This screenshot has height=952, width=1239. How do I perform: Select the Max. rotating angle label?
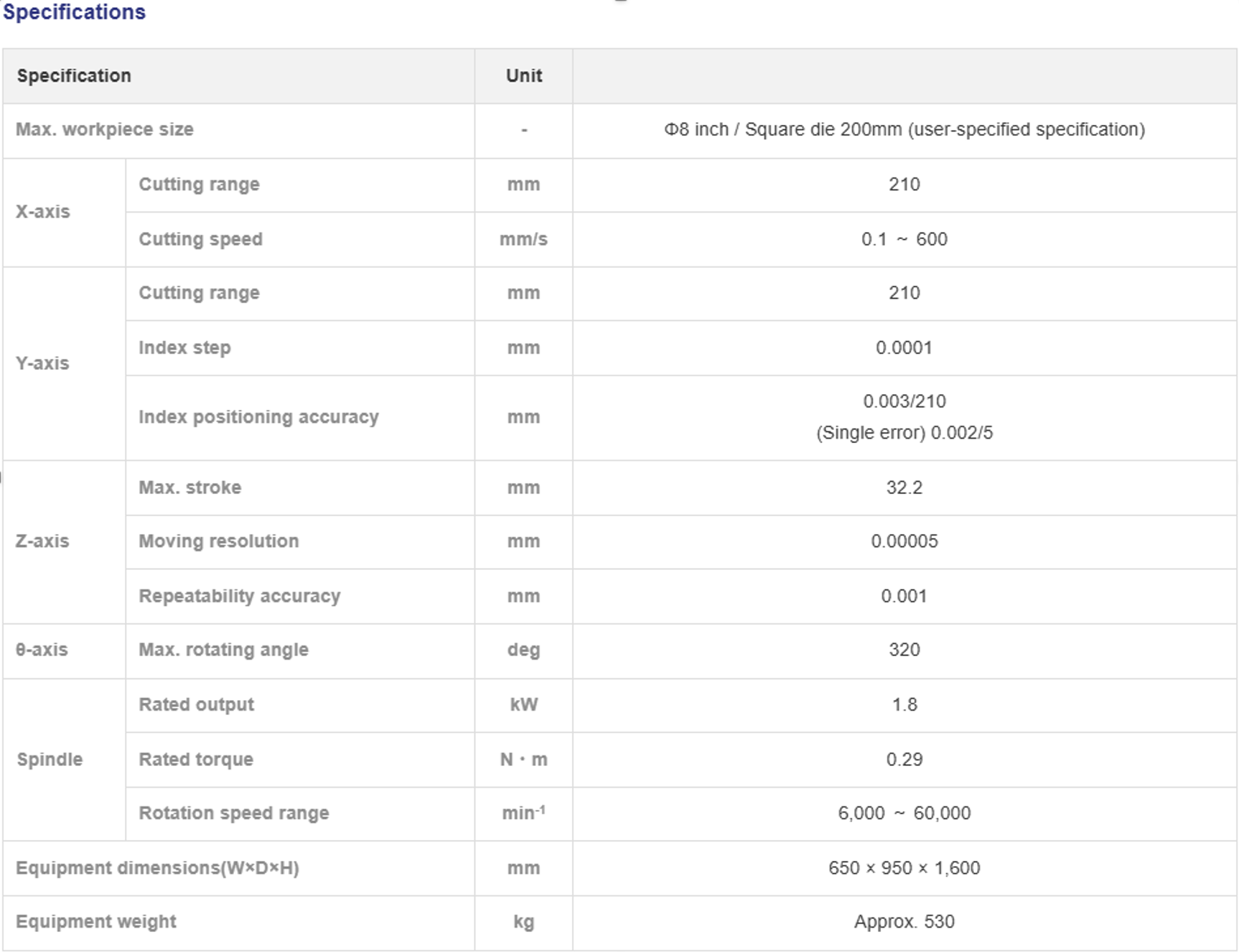[x=223, y=650]
